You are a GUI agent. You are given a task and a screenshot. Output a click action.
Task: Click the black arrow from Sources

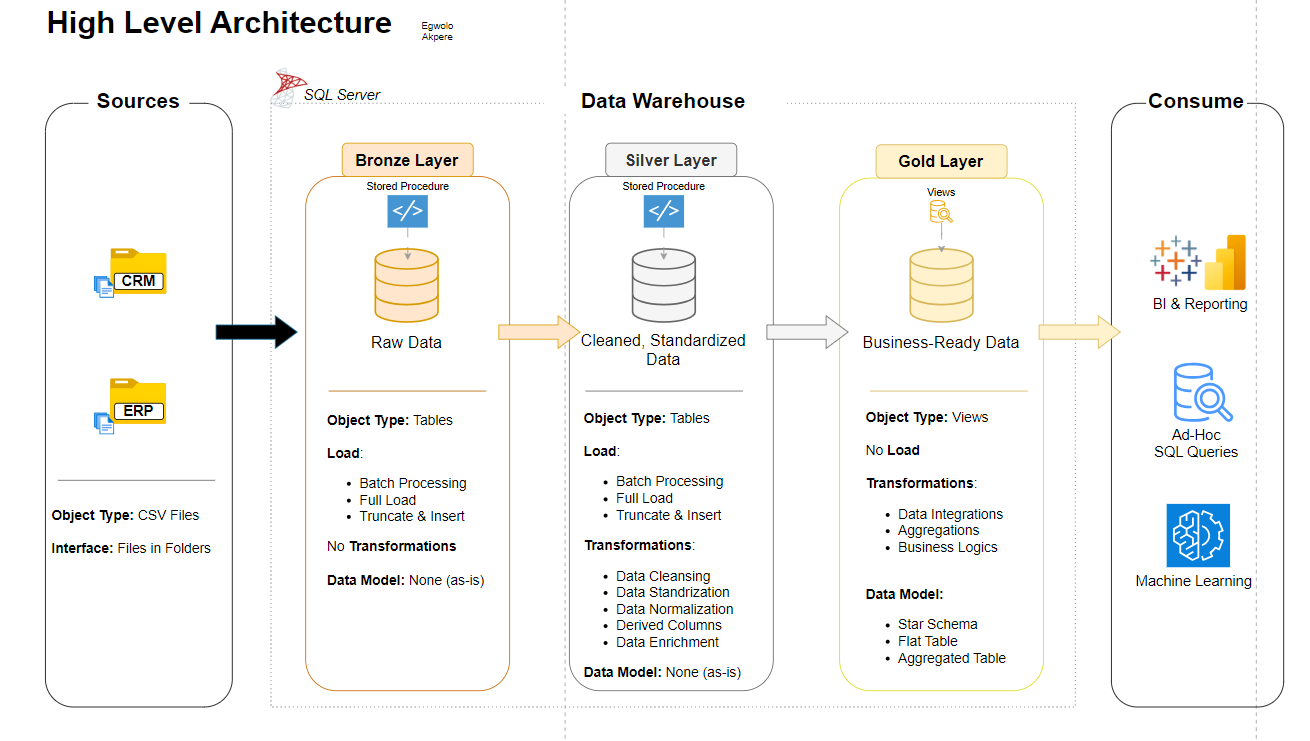pos(257,332)
